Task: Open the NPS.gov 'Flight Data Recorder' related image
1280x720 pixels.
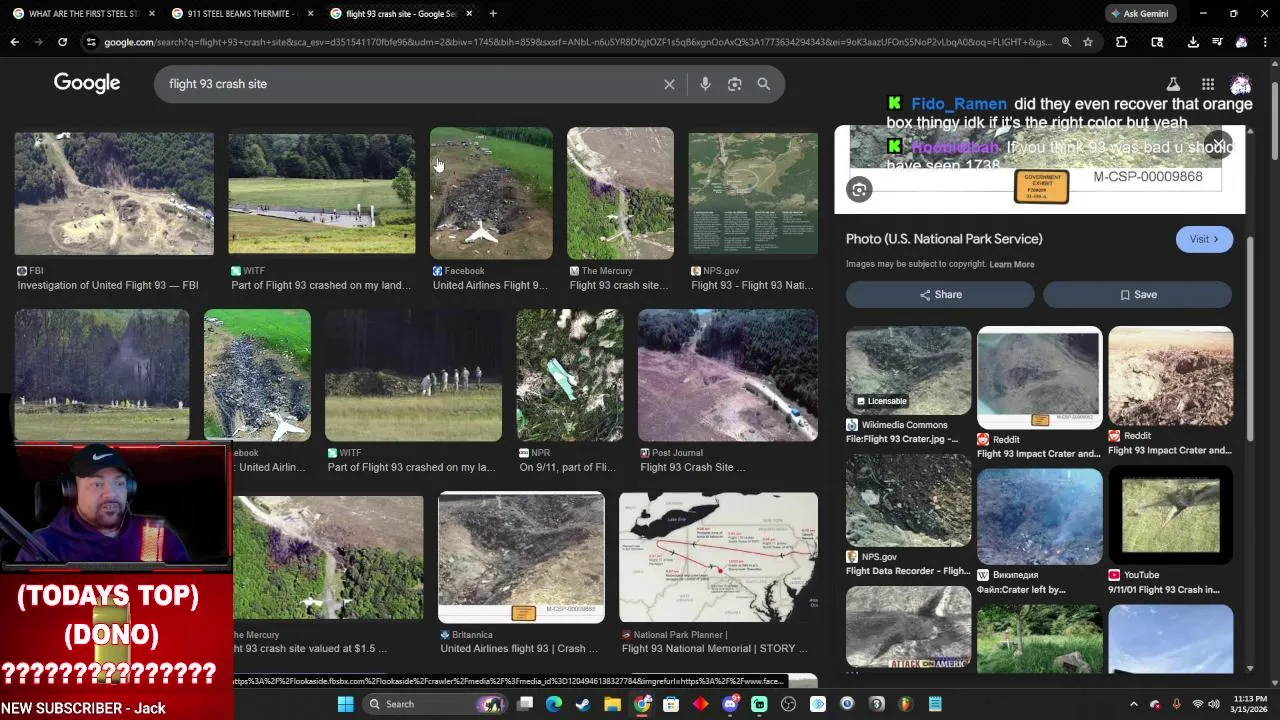Action: 908,501
